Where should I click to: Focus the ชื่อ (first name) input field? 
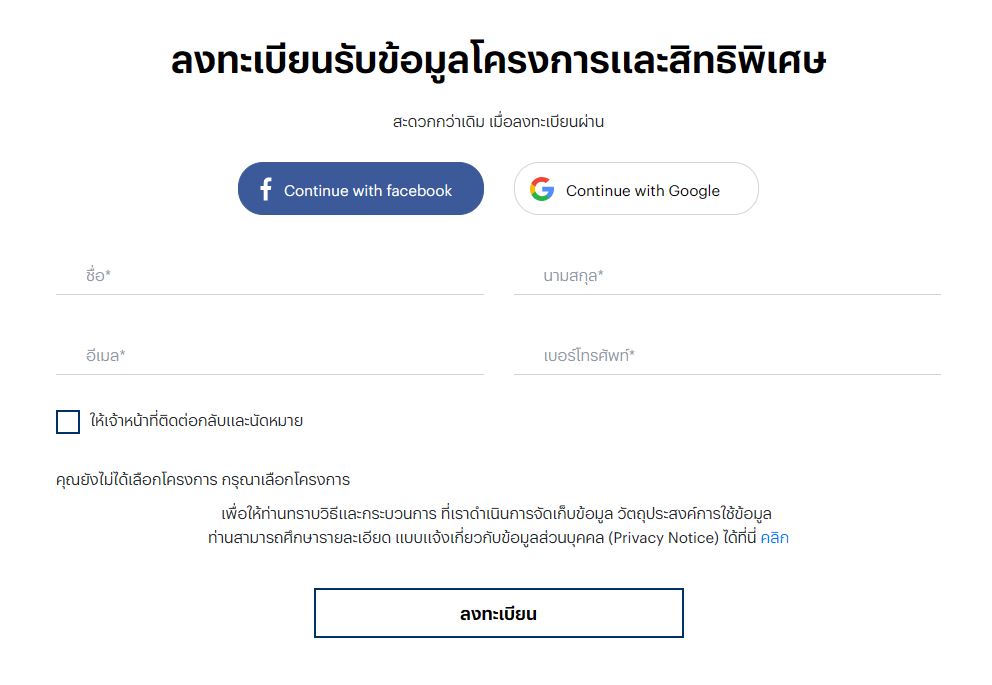coord(270,276)
